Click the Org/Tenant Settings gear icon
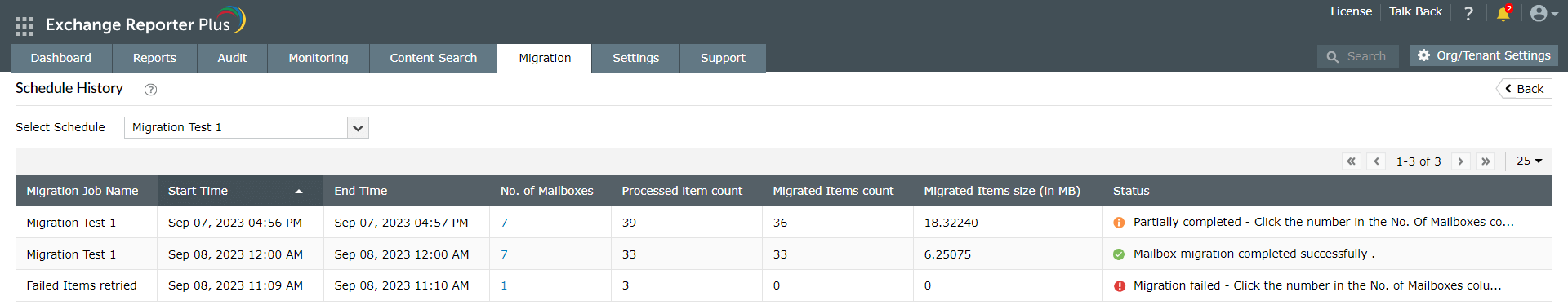The image size is (1568, 305). (x=1423, y=55)
